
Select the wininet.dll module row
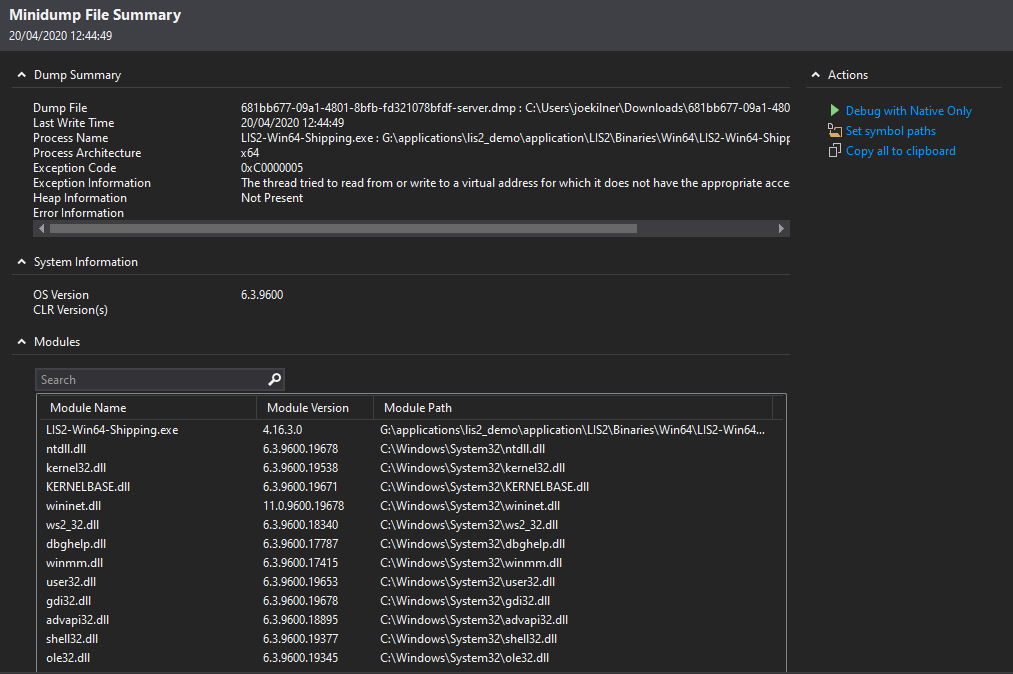click(x=412, y=506)
